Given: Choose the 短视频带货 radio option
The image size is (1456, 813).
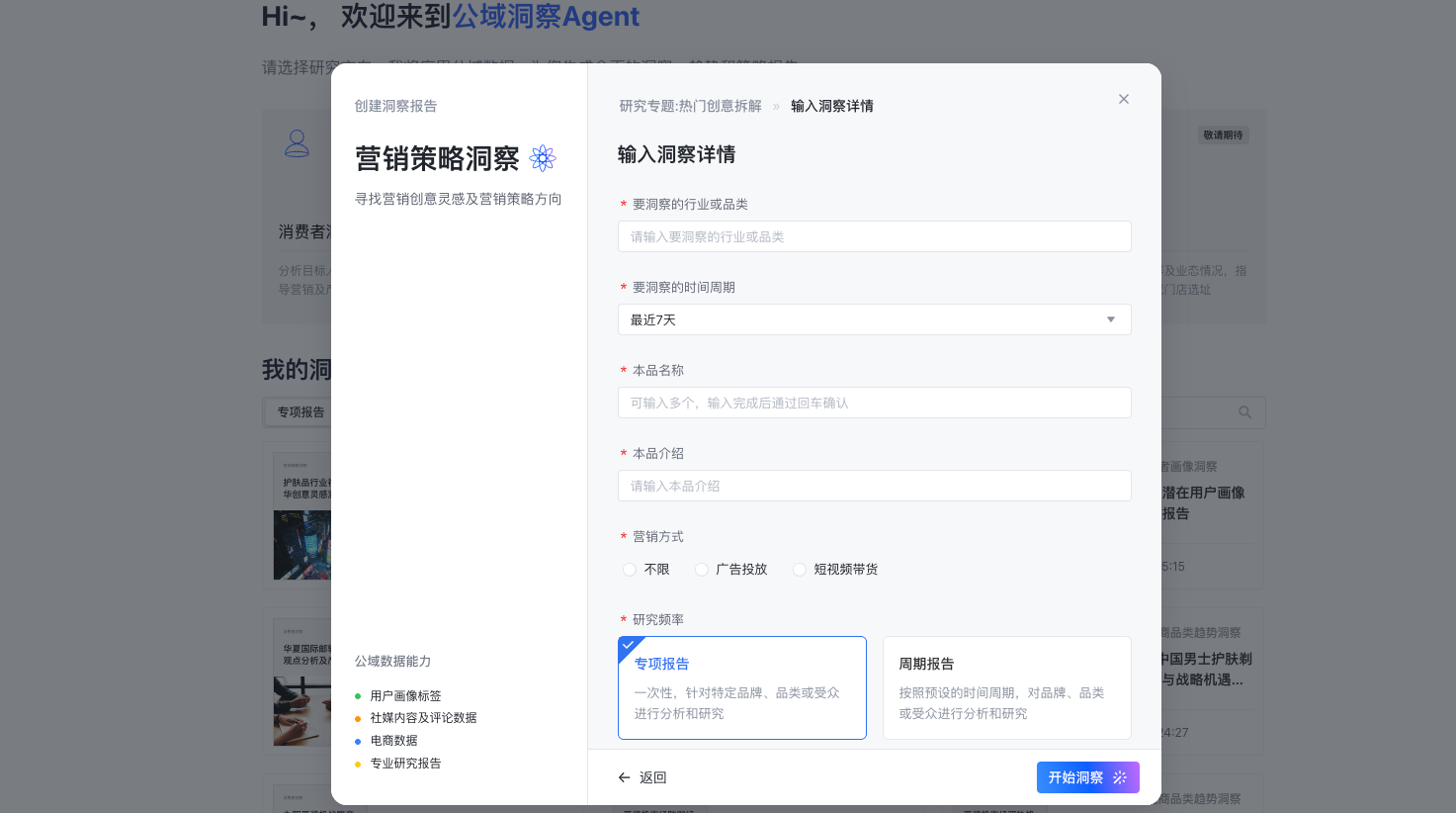Looking at the screenshot, I should click(x=800, y=570).
